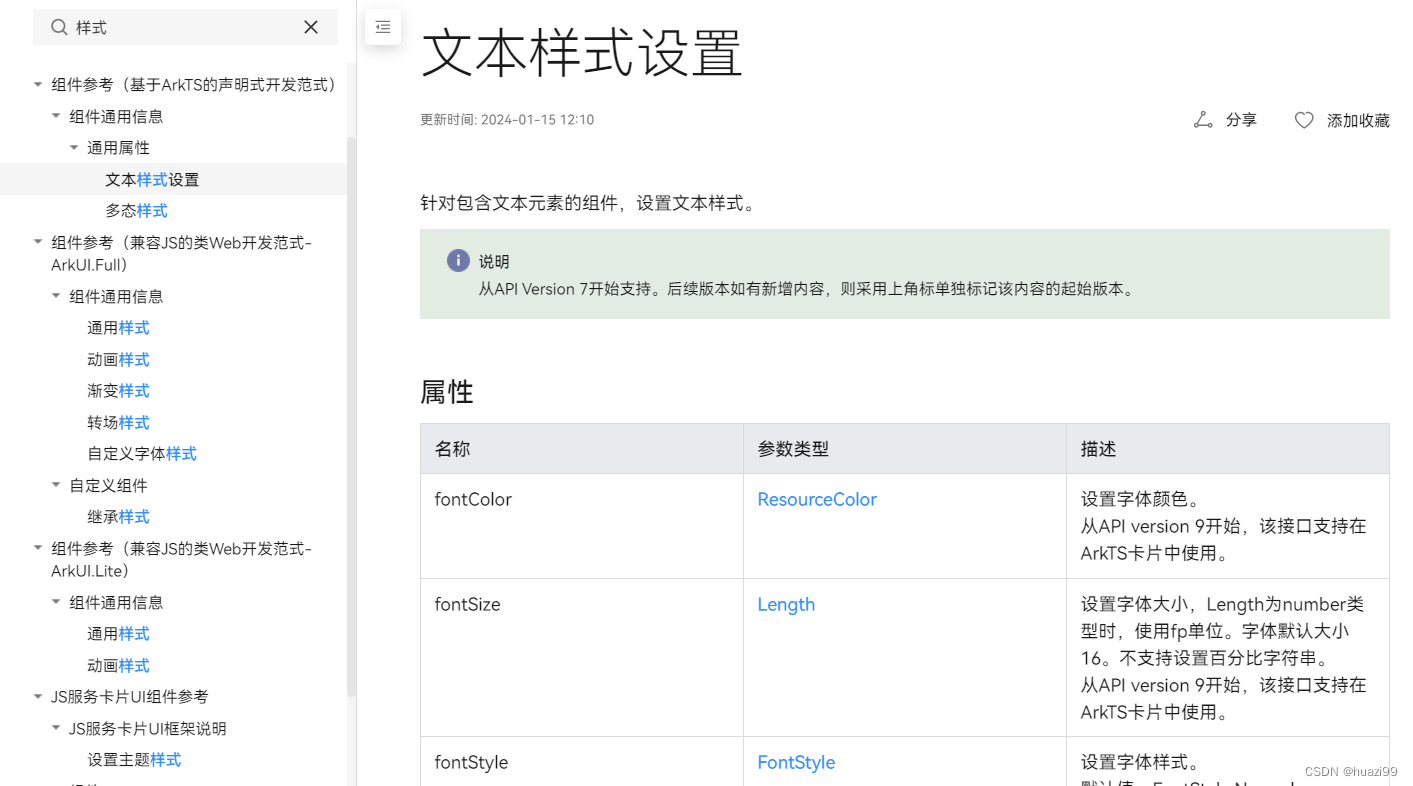Open the ResourceColor type link

click(817, 499)
